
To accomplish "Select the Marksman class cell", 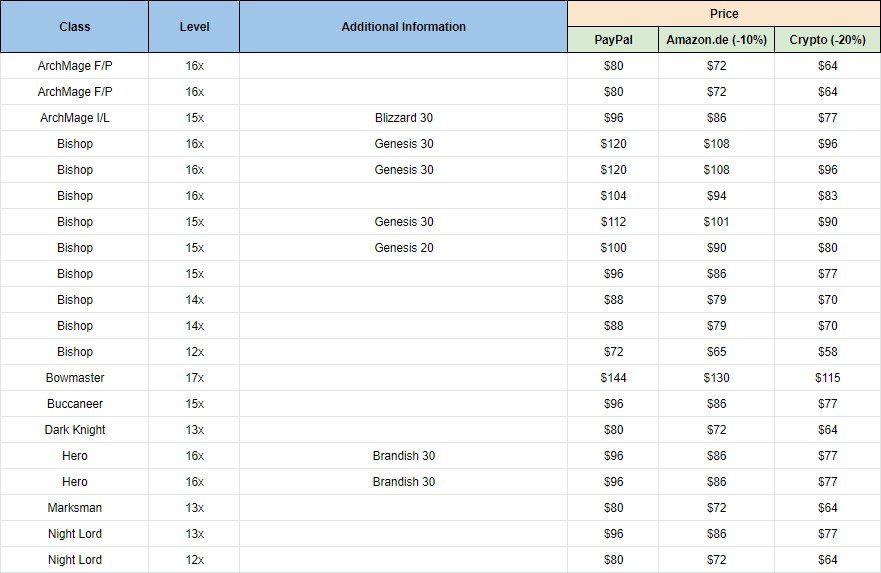I will 75,508.
